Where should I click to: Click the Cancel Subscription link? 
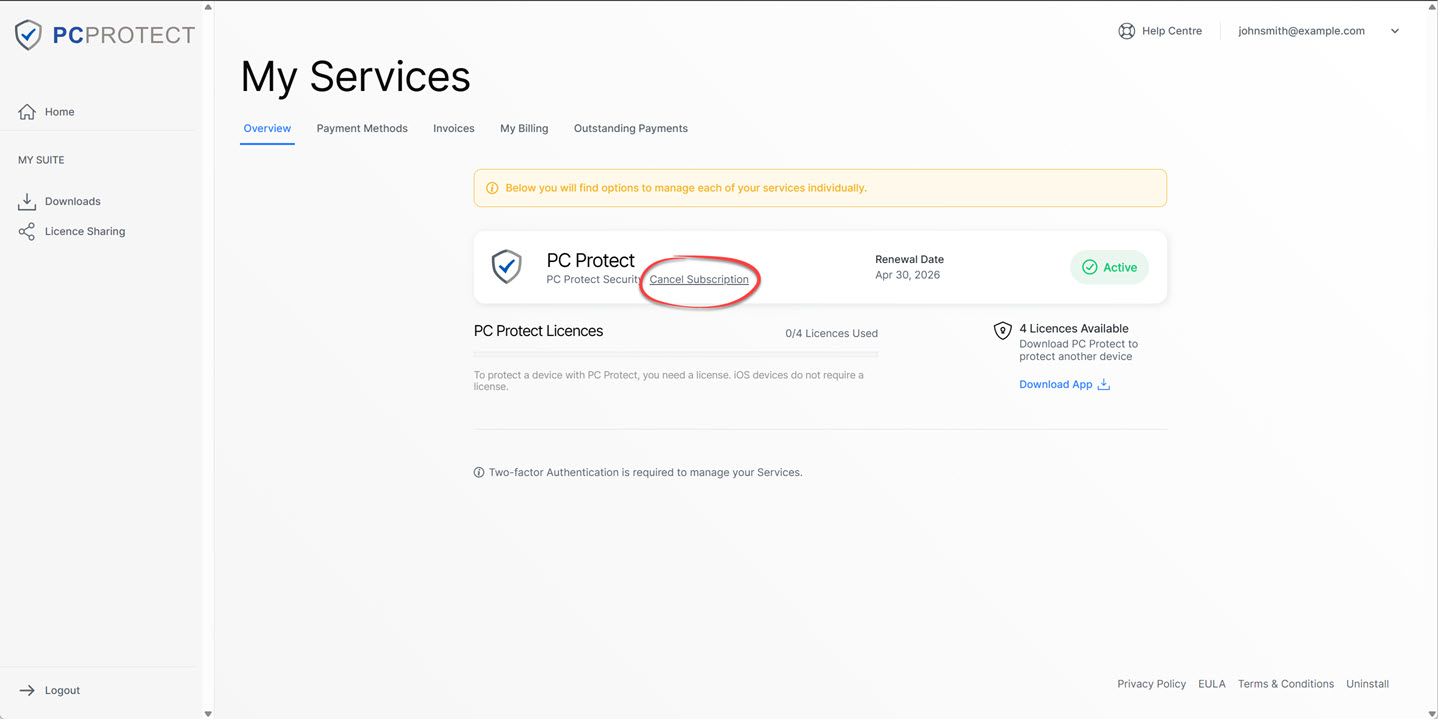[699, 280]
